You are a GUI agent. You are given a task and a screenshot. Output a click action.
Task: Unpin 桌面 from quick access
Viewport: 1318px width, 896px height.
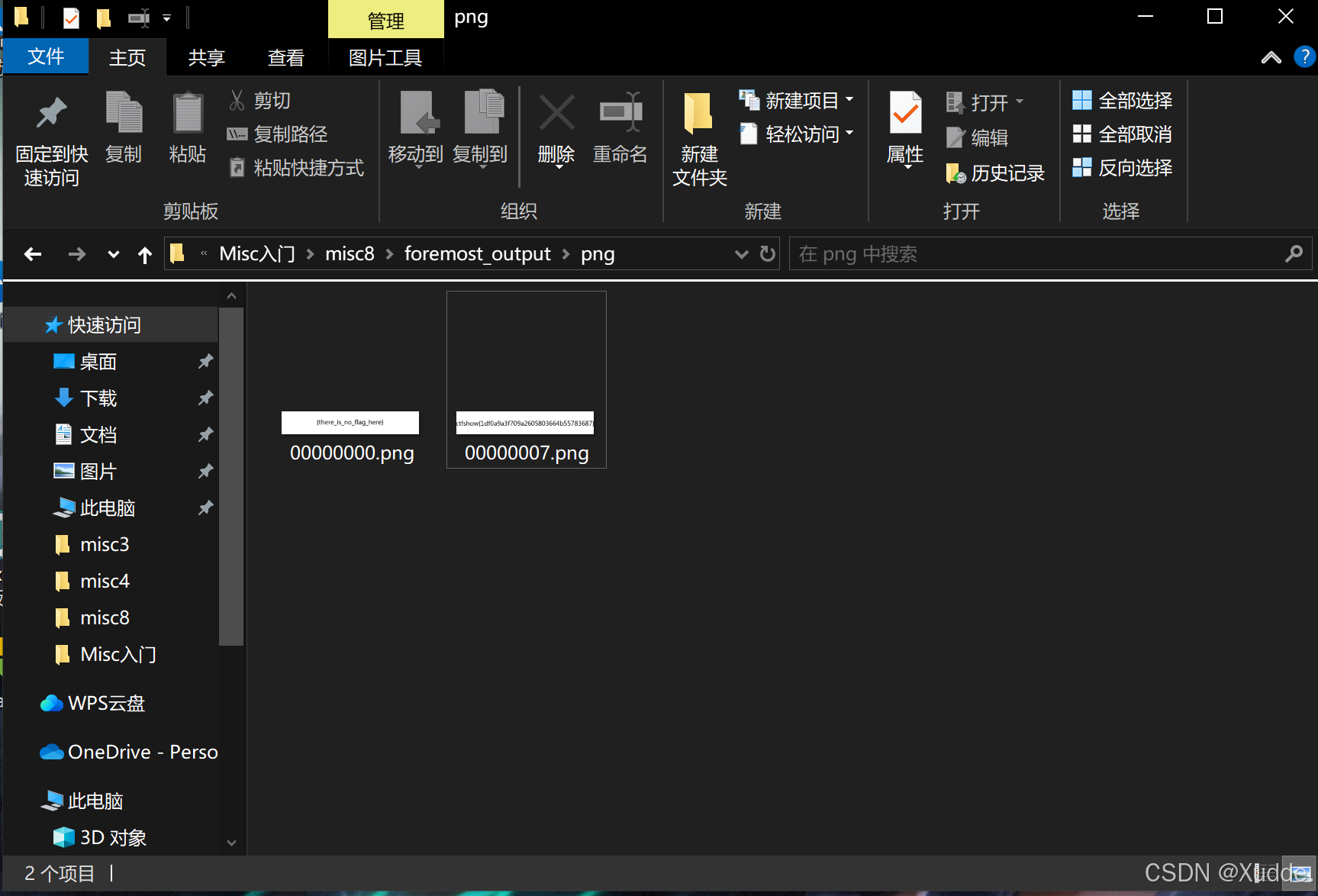[205, 361]
